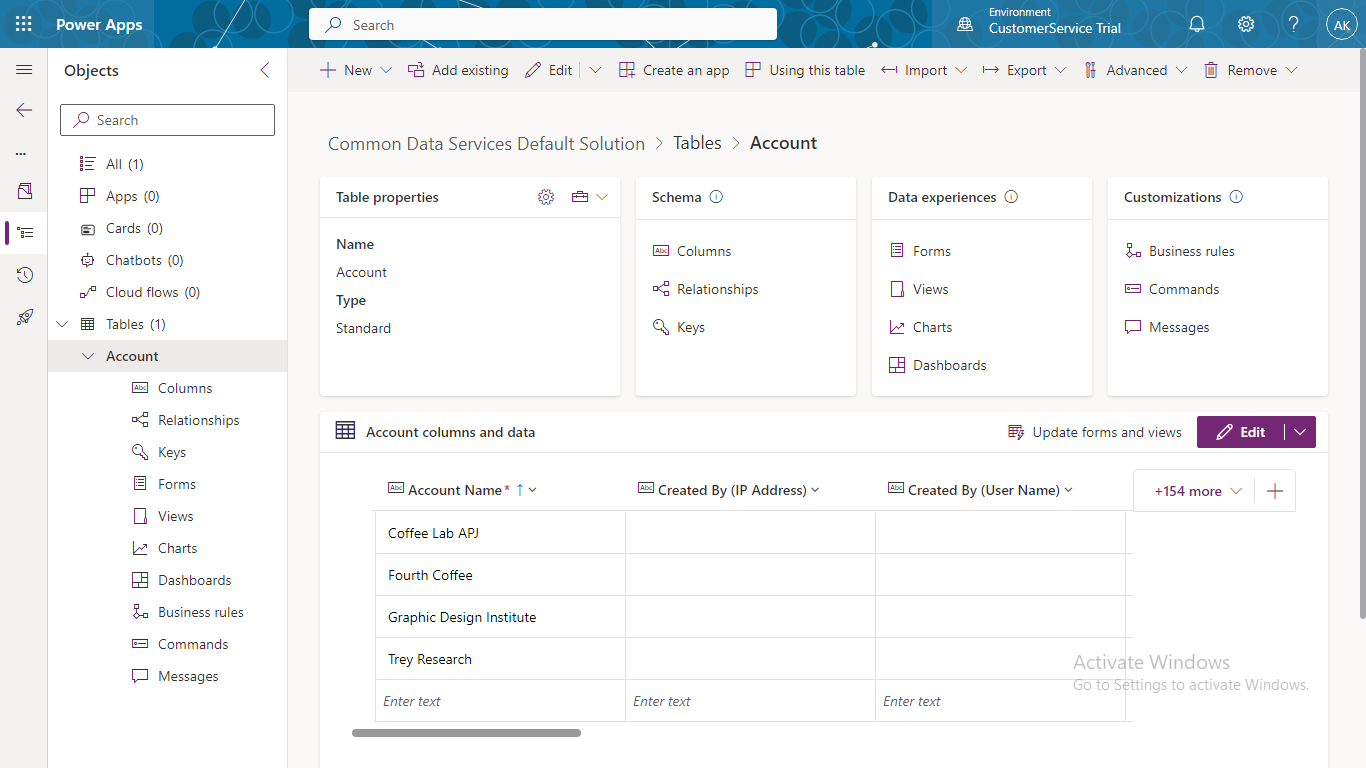Open the Advanced menu in toolbar
The width and height of the screenshot is (1366, 768).
pyautogui.click(x=1137, y=70)
